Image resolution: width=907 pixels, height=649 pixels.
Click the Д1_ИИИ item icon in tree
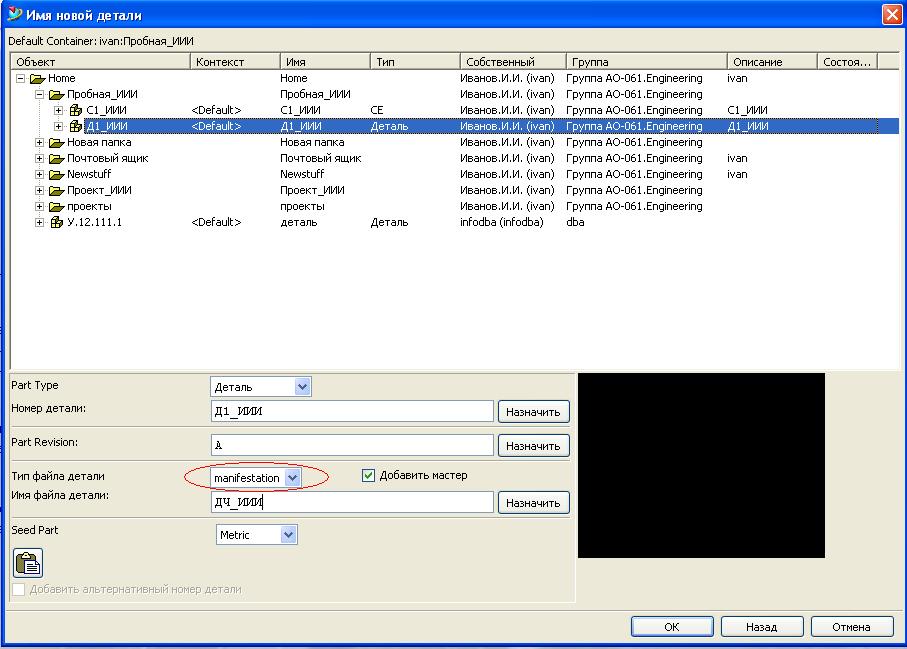(76, 126)
